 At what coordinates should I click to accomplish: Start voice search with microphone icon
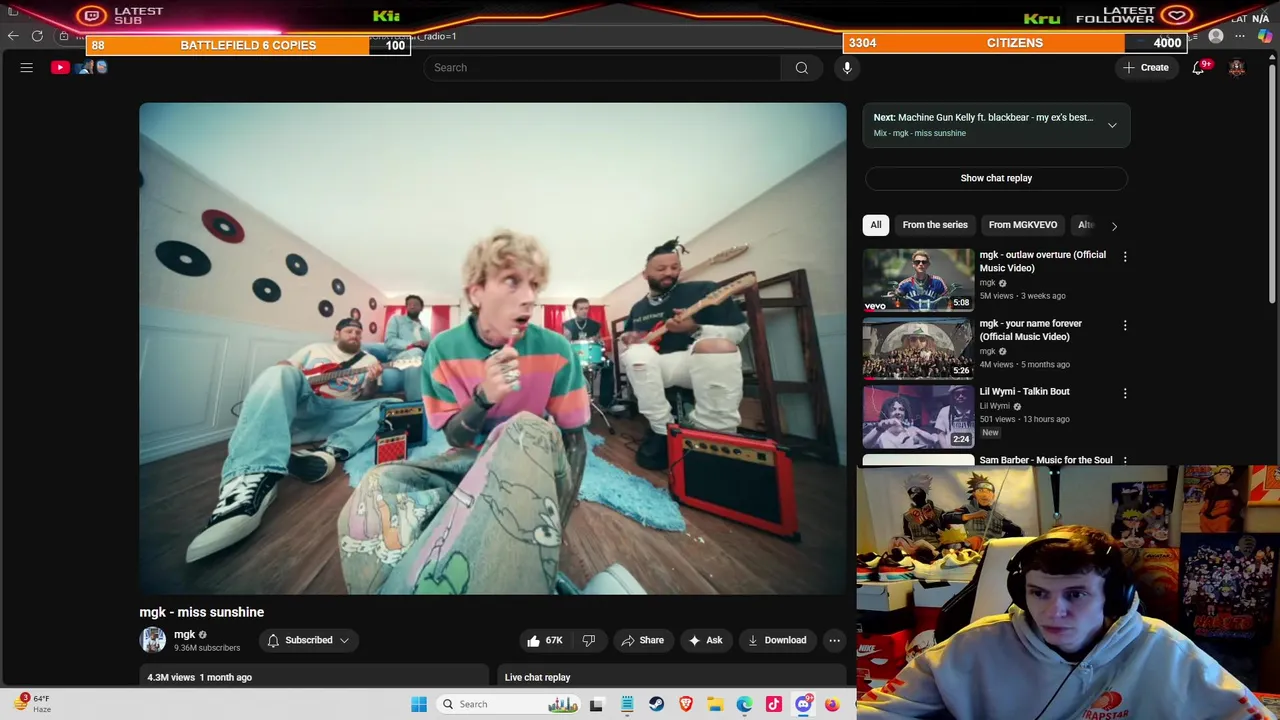pyautogui.click(x=847, y=68)
